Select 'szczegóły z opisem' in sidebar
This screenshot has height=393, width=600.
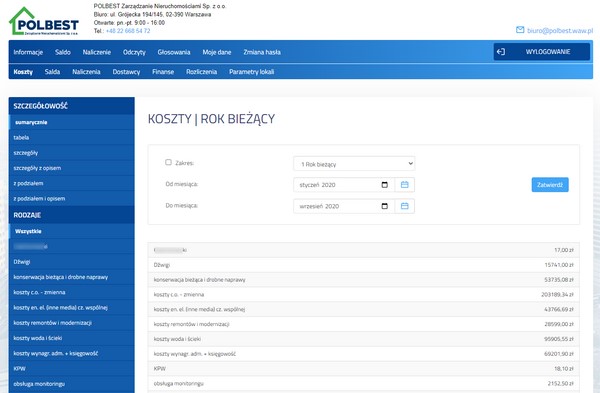pos(72,168)
